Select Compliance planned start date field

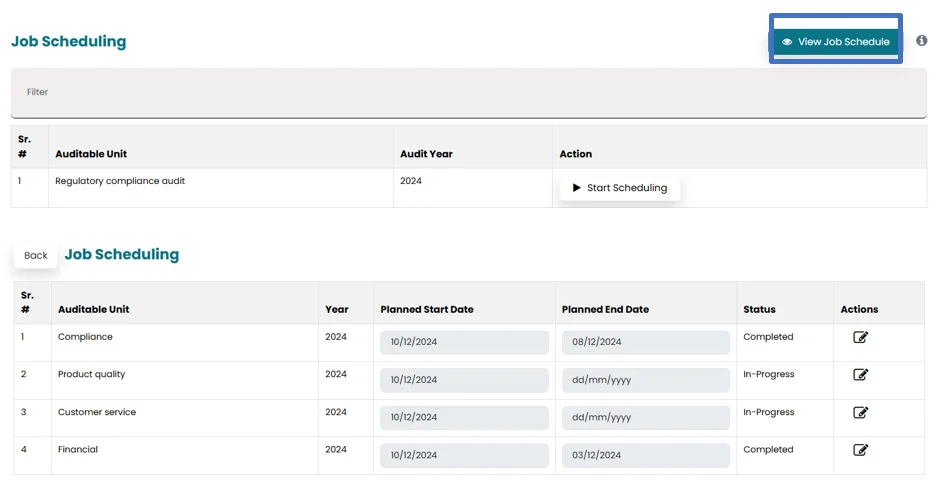coord(464,342)
